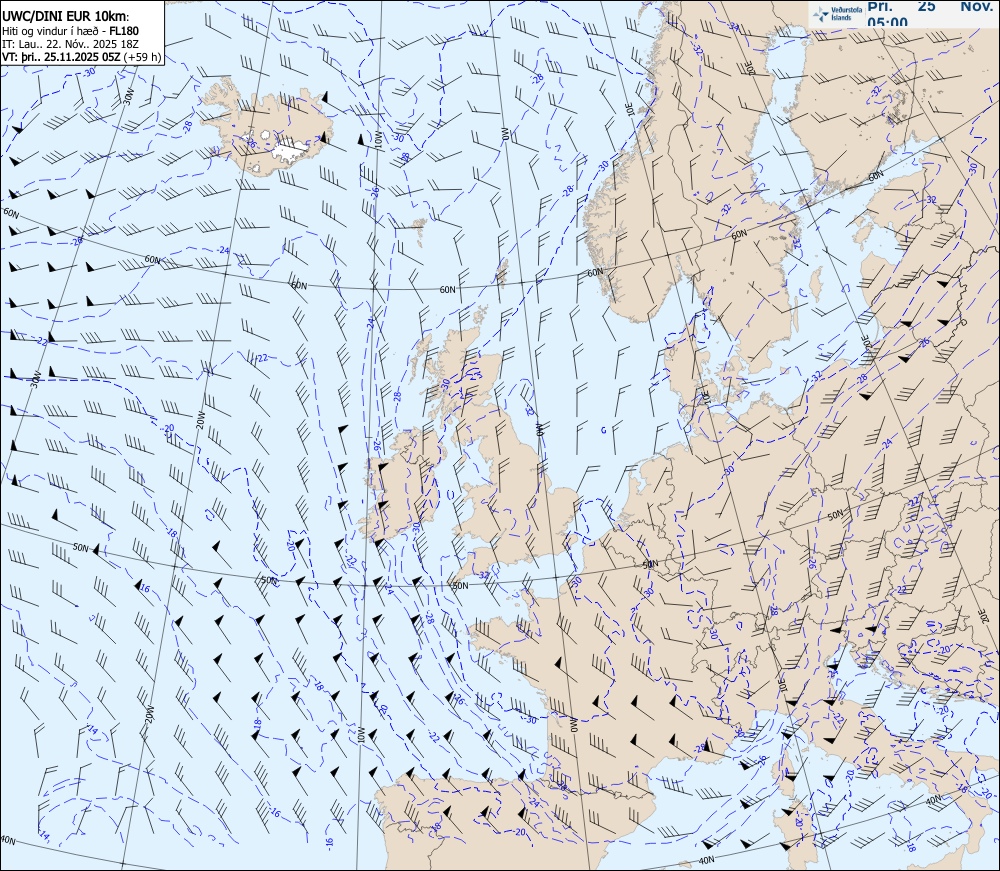The height and width of the screenshot is (871, 1000).
Task: Click the 'Hiti og vindur í hæð - FL180' line
Action: click(70, 31)
